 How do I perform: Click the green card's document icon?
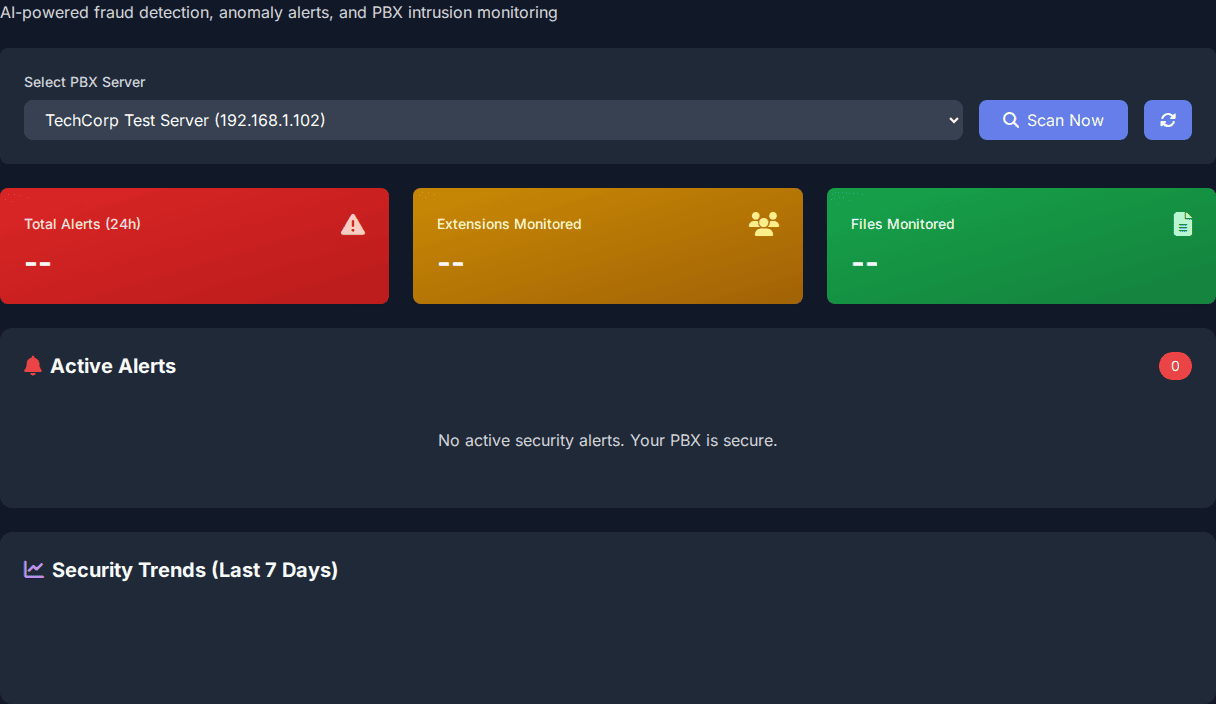1183,224
